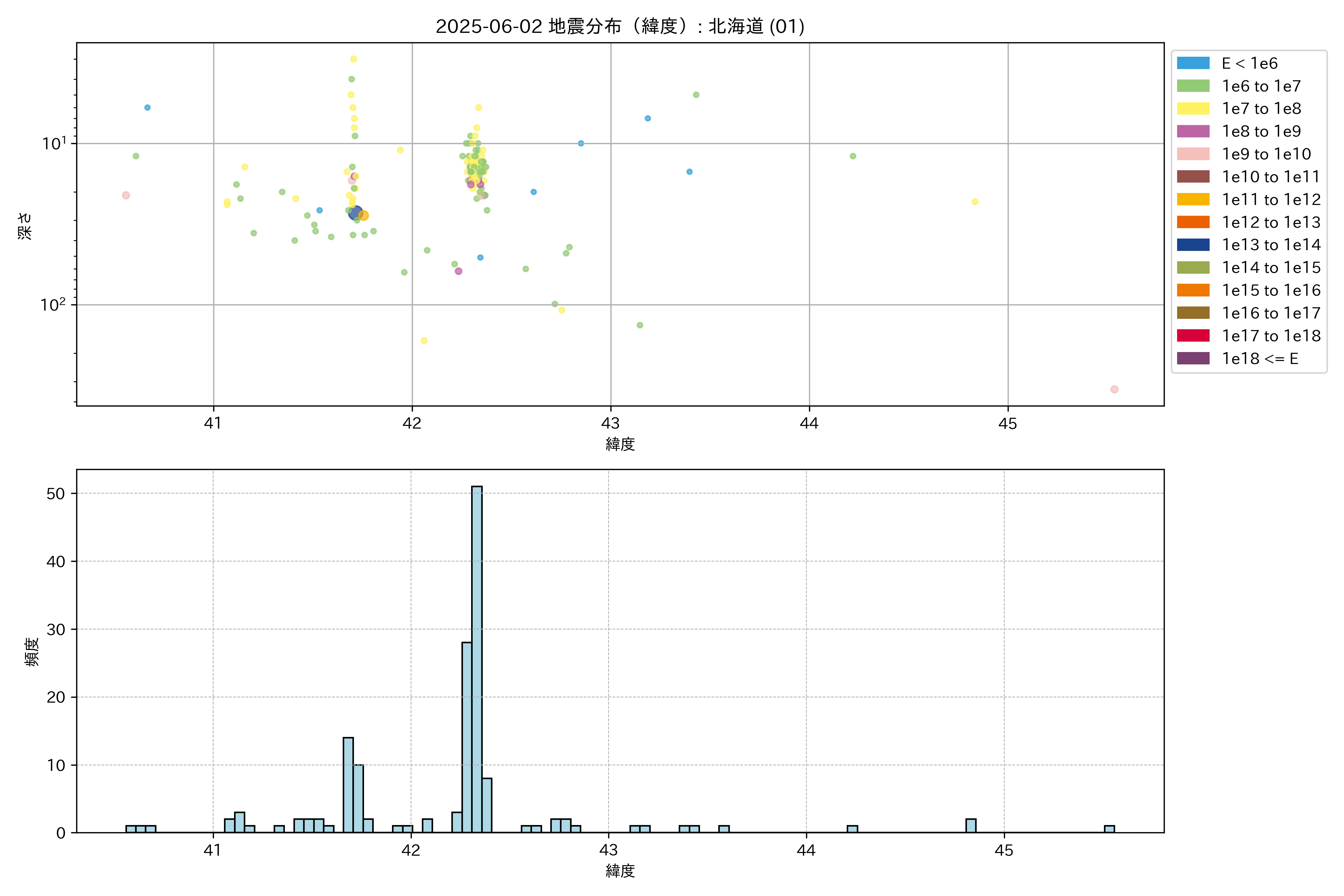Click the red '1e17 to 1e18' legend swatch
Screen dimensions: 1344x896
1192,336
